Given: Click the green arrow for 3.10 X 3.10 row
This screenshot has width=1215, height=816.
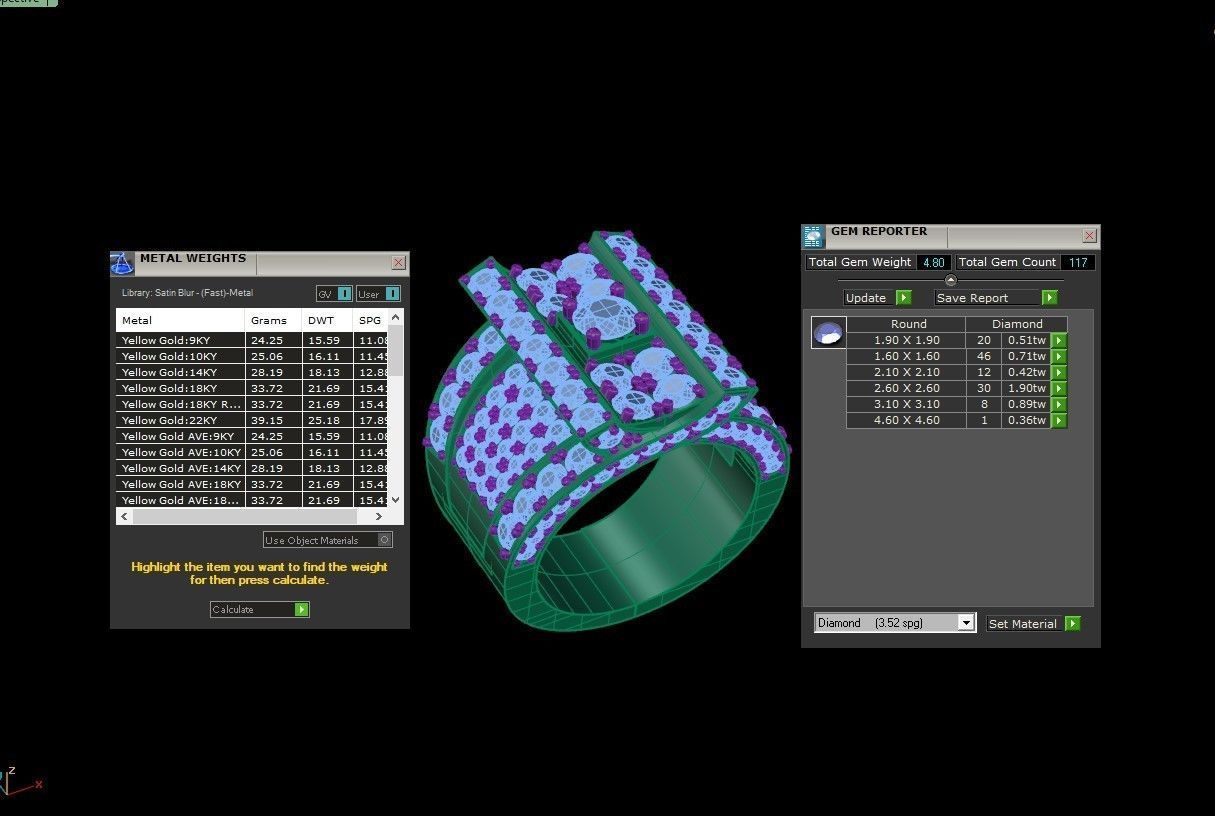Looking at the screenshot, I should 1059,404.
